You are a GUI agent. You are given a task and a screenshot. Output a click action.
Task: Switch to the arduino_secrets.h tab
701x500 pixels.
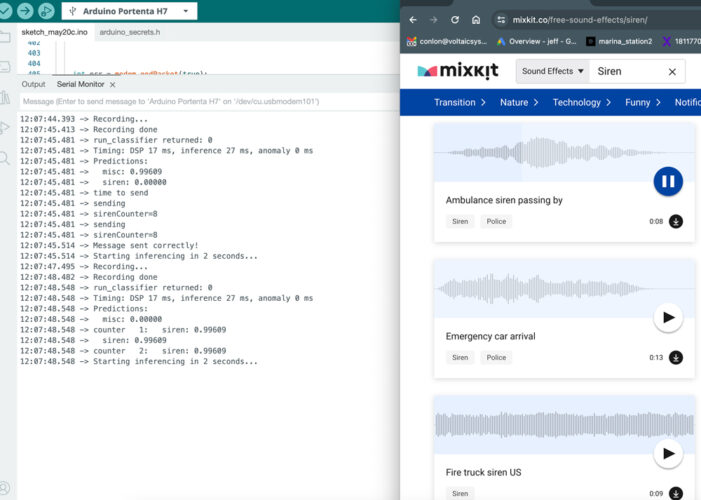pos(130,32)
